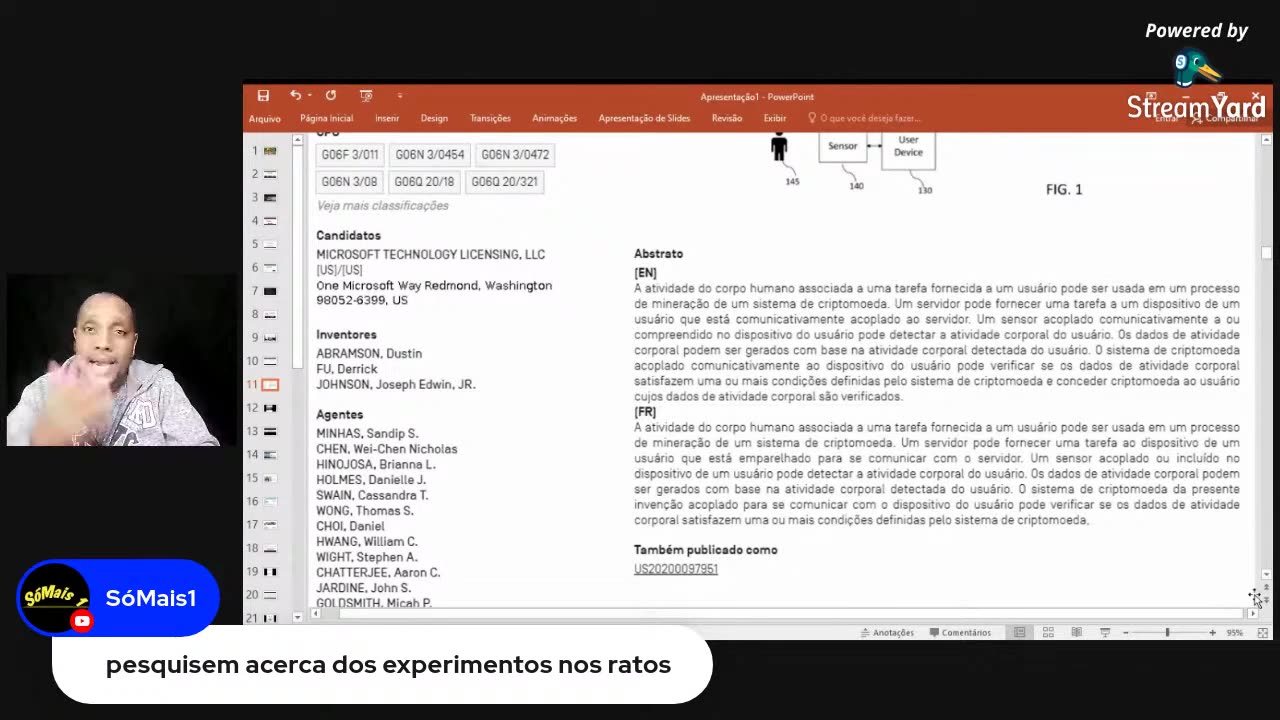Image resolution: width=1280 pixels, height=720 pixels.
Task: Click the 'O que você deseja fazer' search box
Action: tap(865, 118)
